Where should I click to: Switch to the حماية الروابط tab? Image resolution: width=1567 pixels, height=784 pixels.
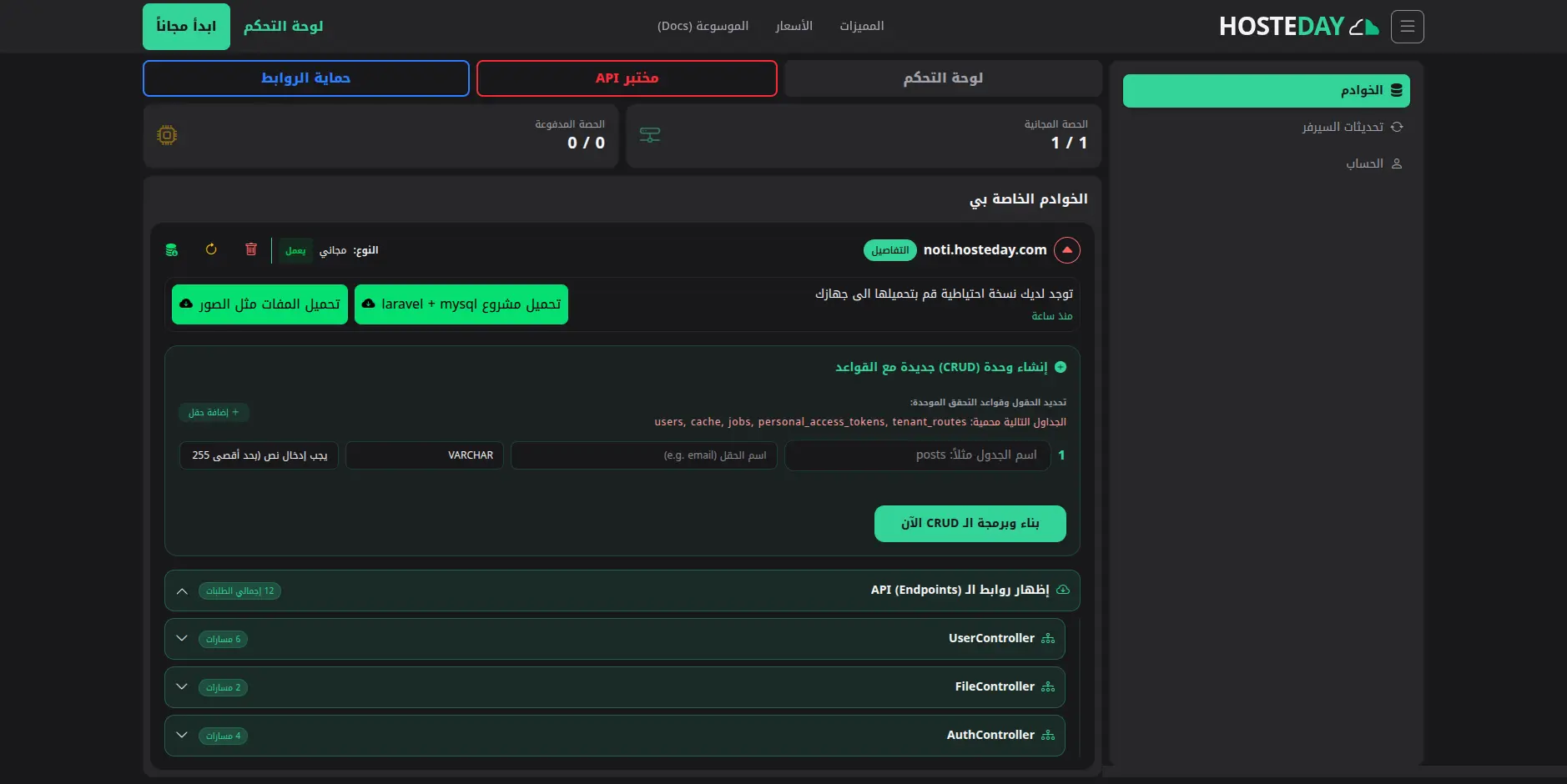click(x=306, y=78)
